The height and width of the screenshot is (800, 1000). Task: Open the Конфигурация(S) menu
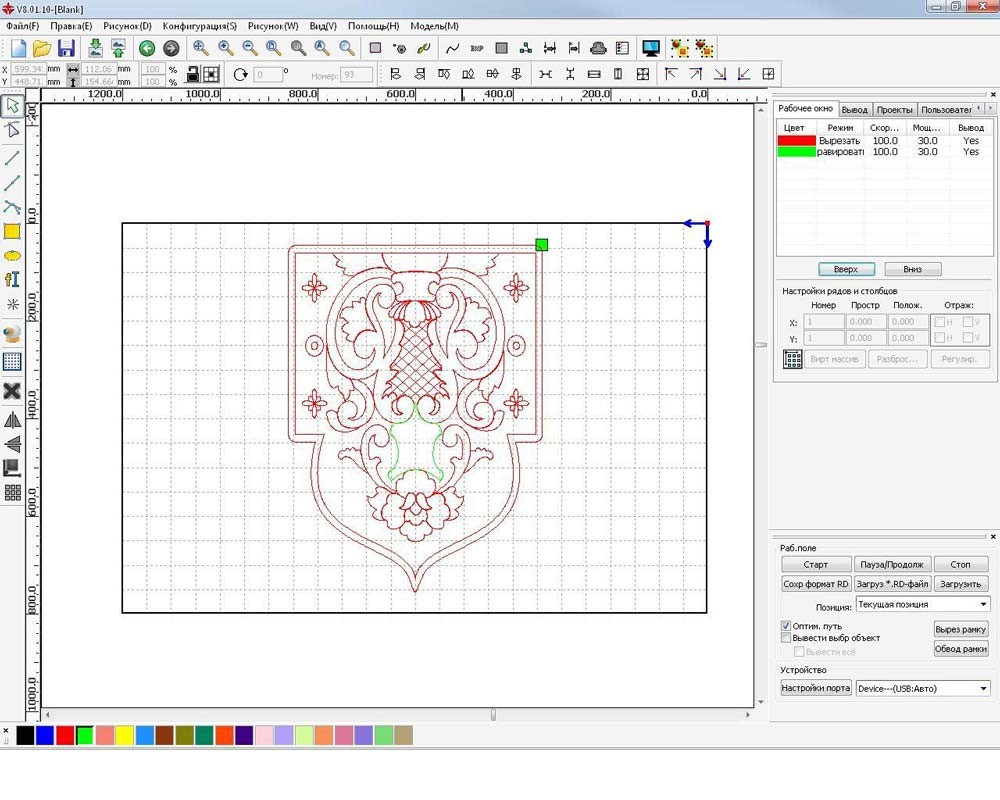pyautogui.click(x=200, y=26)
